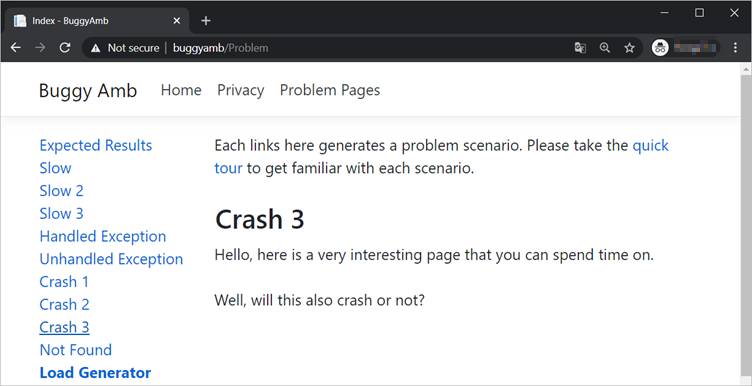The width and height of the screenshot is (752, 386).
Task: Click the 'Hello, here is a very interesting page' text
Action: [x=434, y=255]
